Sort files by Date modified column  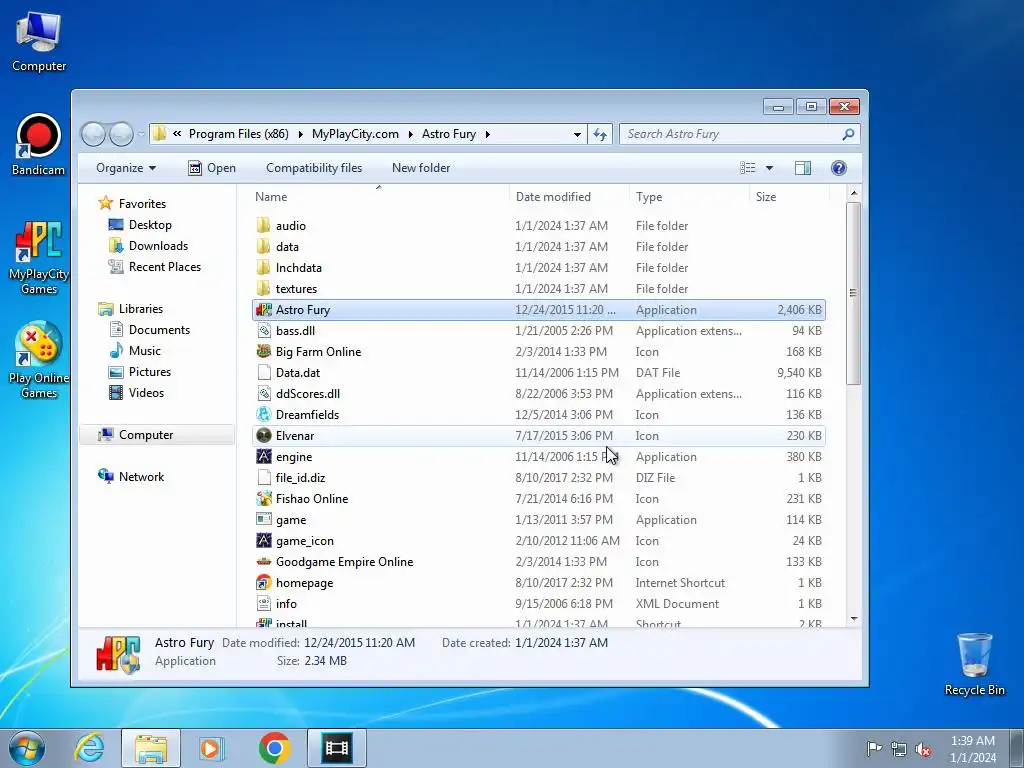(x=569, y=197)
